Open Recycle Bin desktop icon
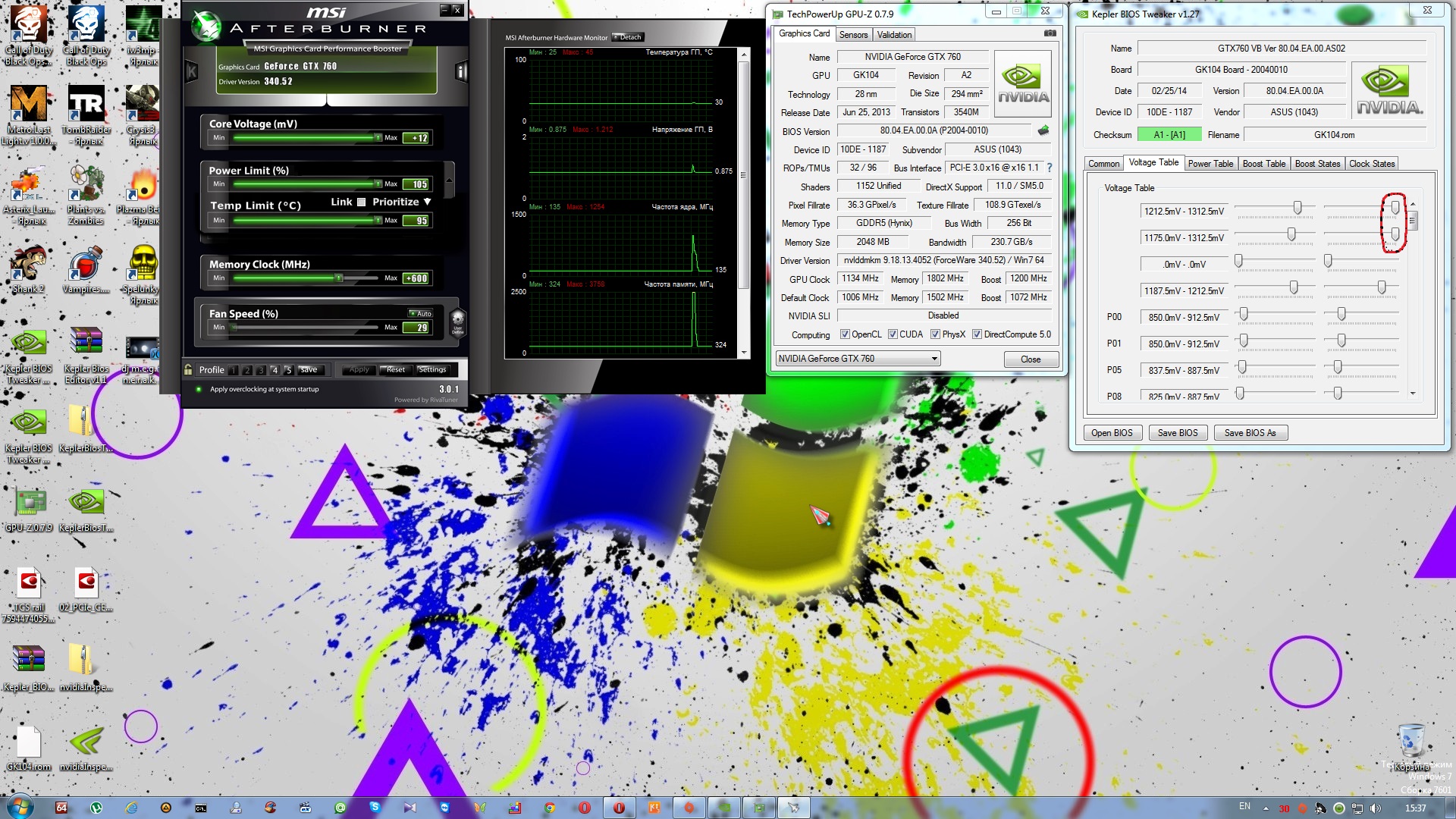 (1410, 741)
